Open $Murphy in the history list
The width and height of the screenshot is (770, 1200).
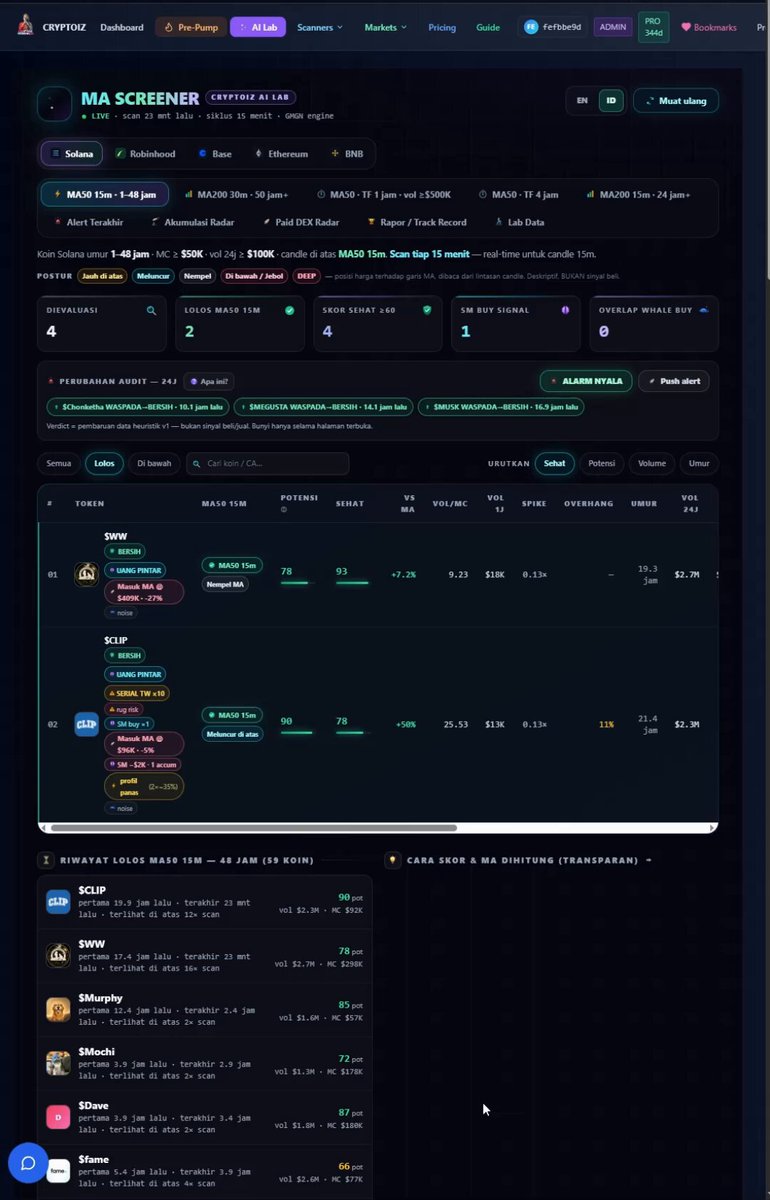click(205, 1009)
